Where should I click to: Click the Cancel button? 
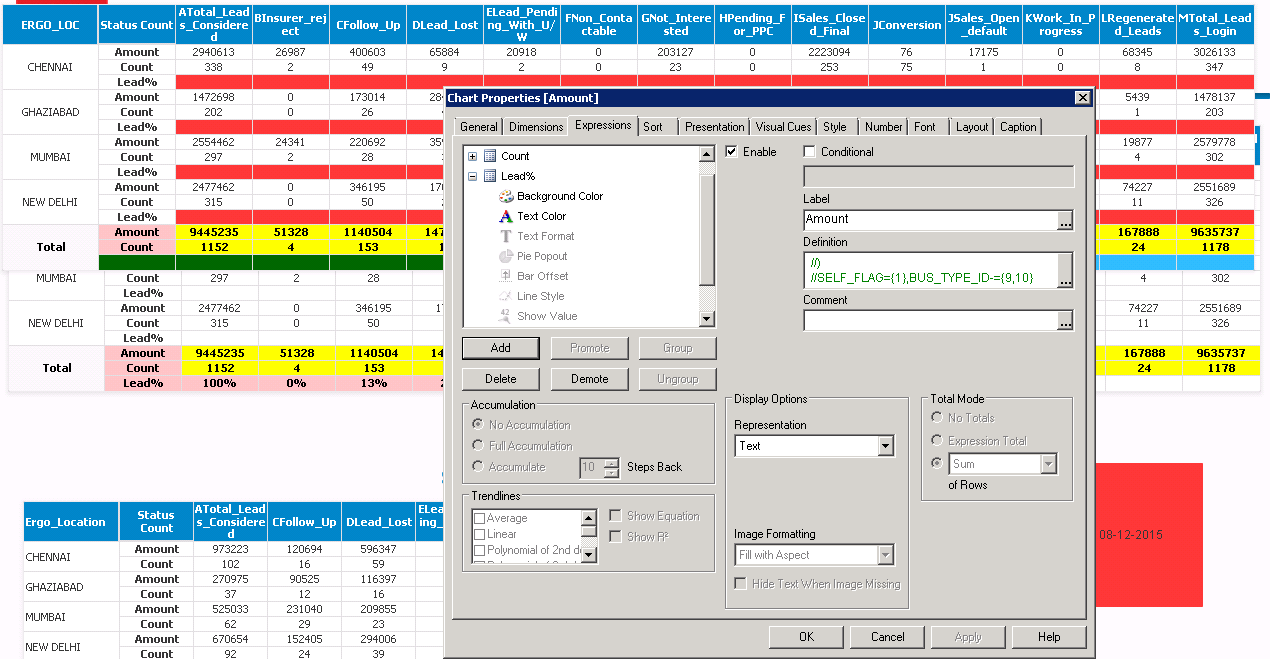(x=888, y=637)
